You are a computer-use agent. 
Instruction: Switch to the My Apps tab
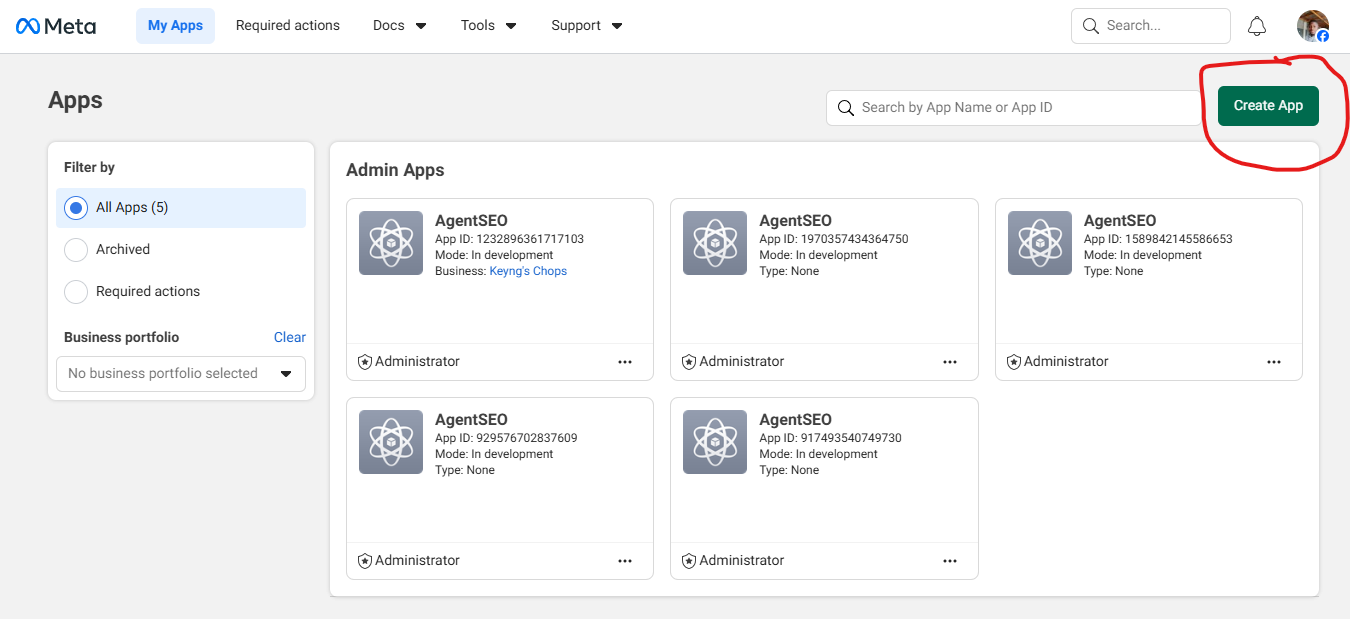[175, 26]
